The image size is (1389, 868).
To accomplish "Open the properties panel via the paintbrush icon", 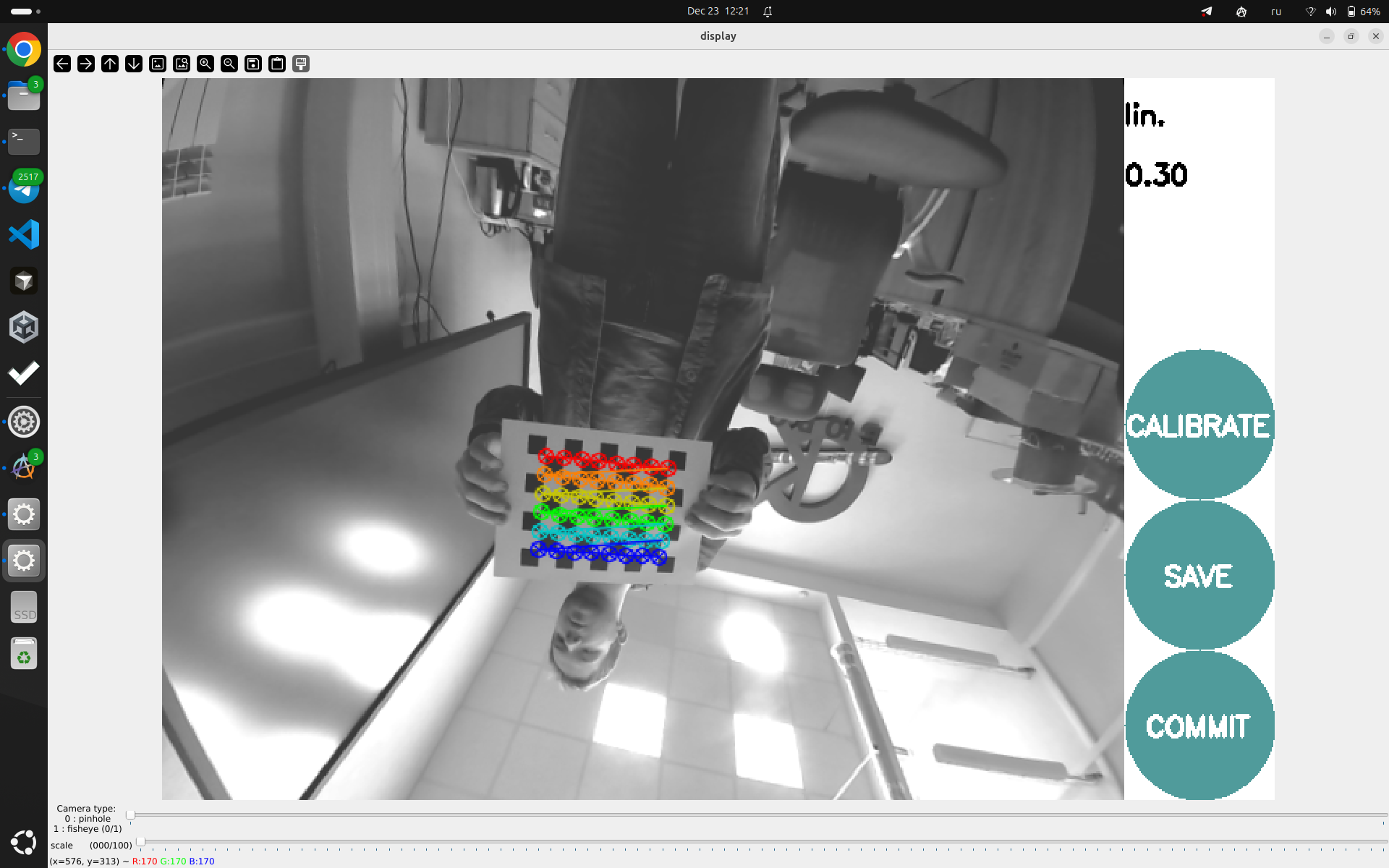I will [300, 64].
